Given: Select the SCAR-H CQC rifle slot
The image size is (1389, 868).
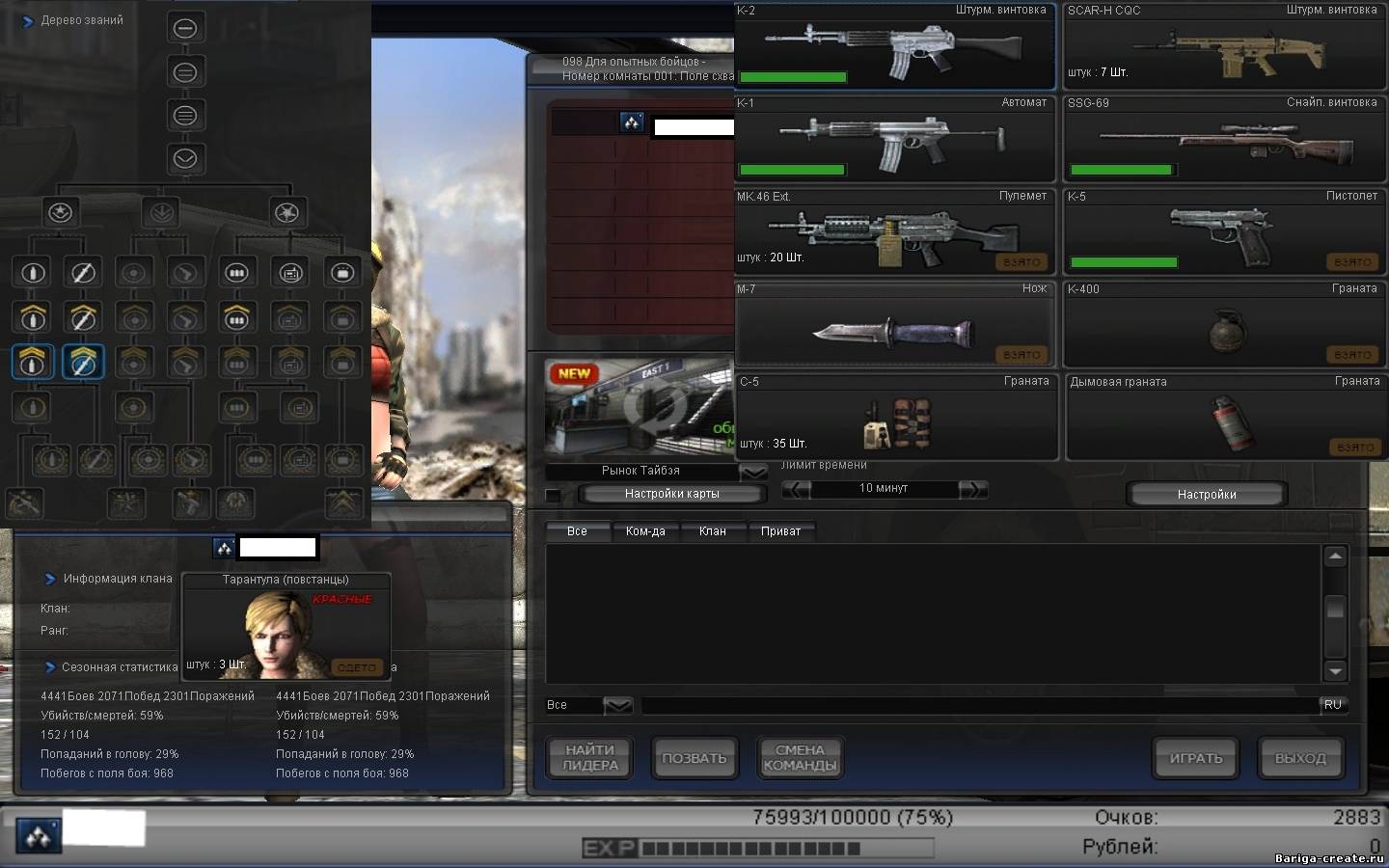Looking at the screenshot, I should click(x=1223, y=46).
